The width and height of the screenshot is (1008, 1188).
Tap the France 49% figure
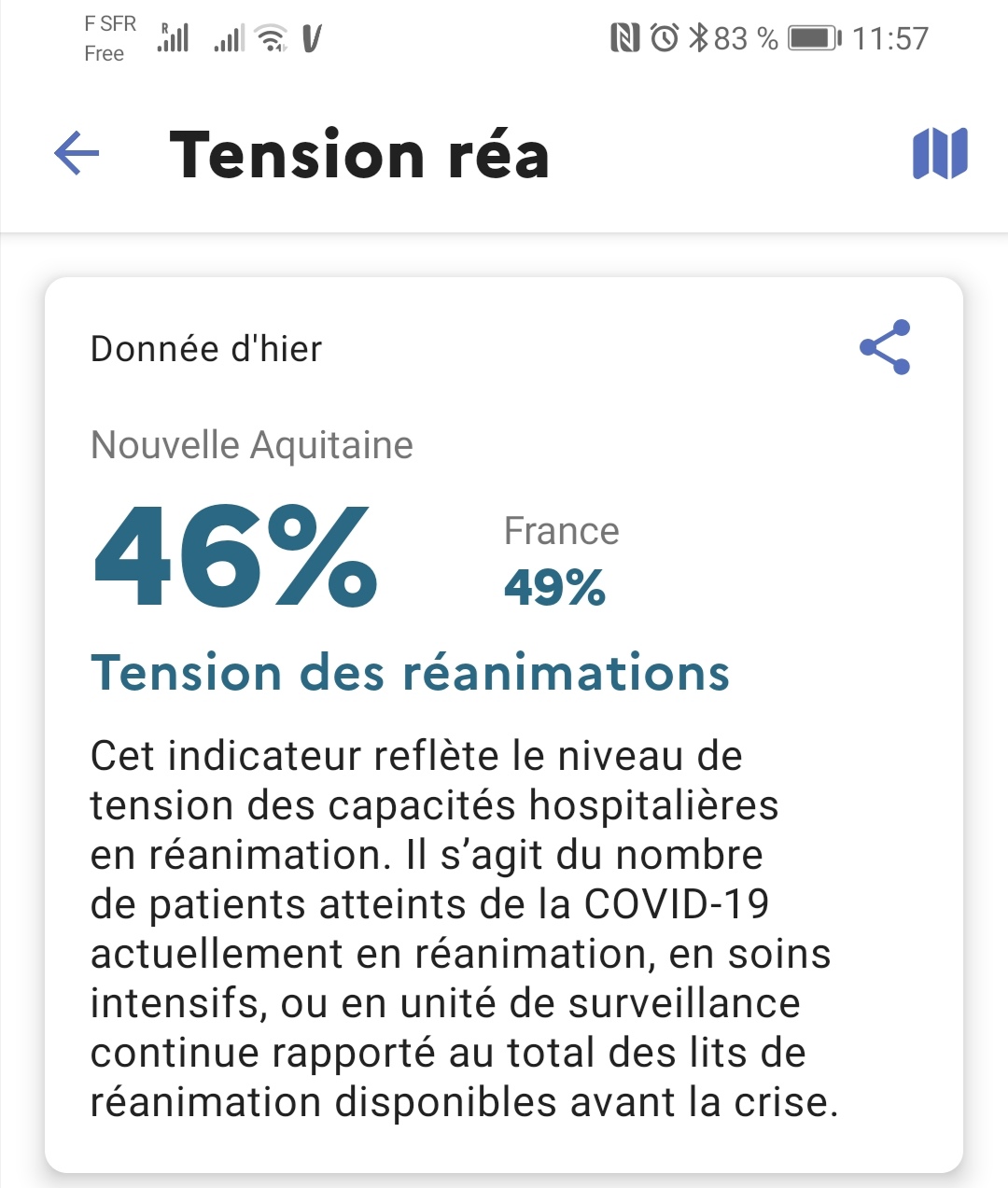(555, 587)
